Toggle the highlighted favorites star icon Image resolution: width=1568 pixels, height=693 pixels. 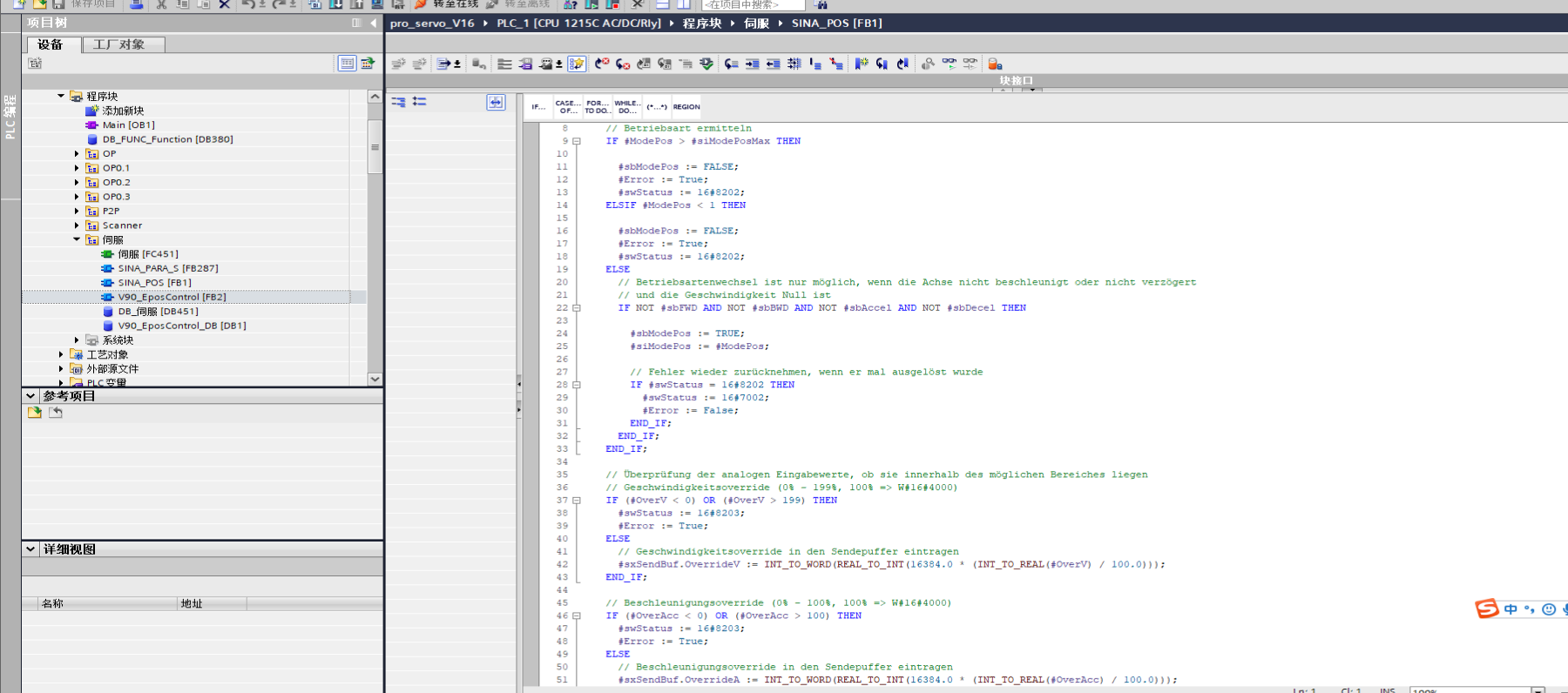click(577, 64)
